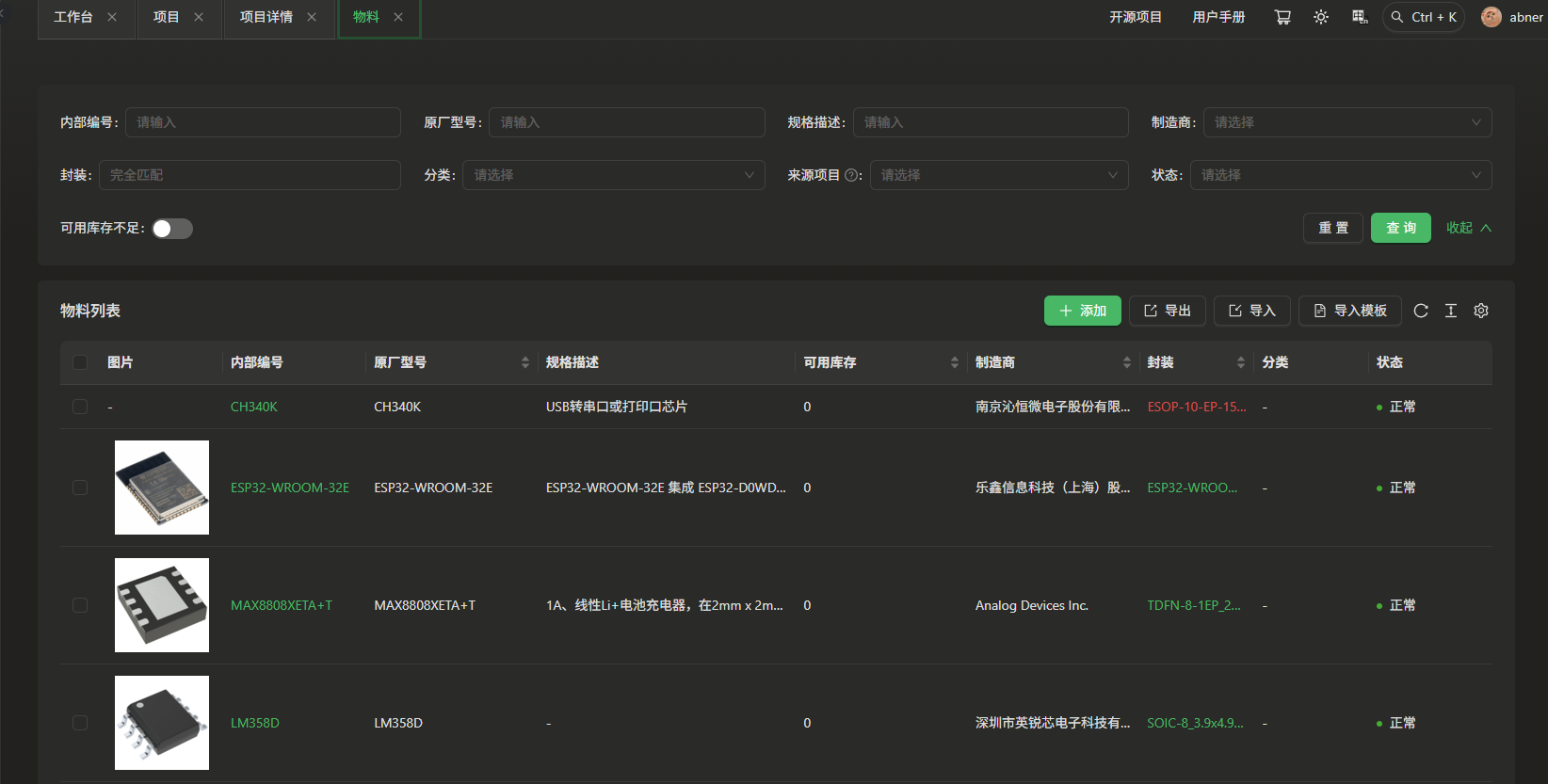Open the shopping cart icon

[1282, 17]
